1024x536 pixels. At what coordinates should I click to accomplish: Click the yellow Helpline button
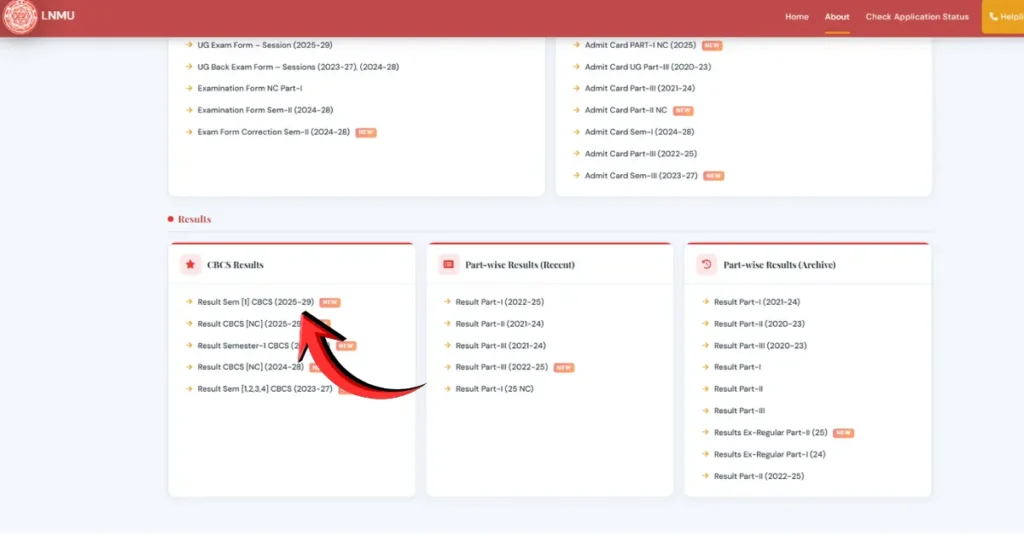click(x=1003, y=17)
